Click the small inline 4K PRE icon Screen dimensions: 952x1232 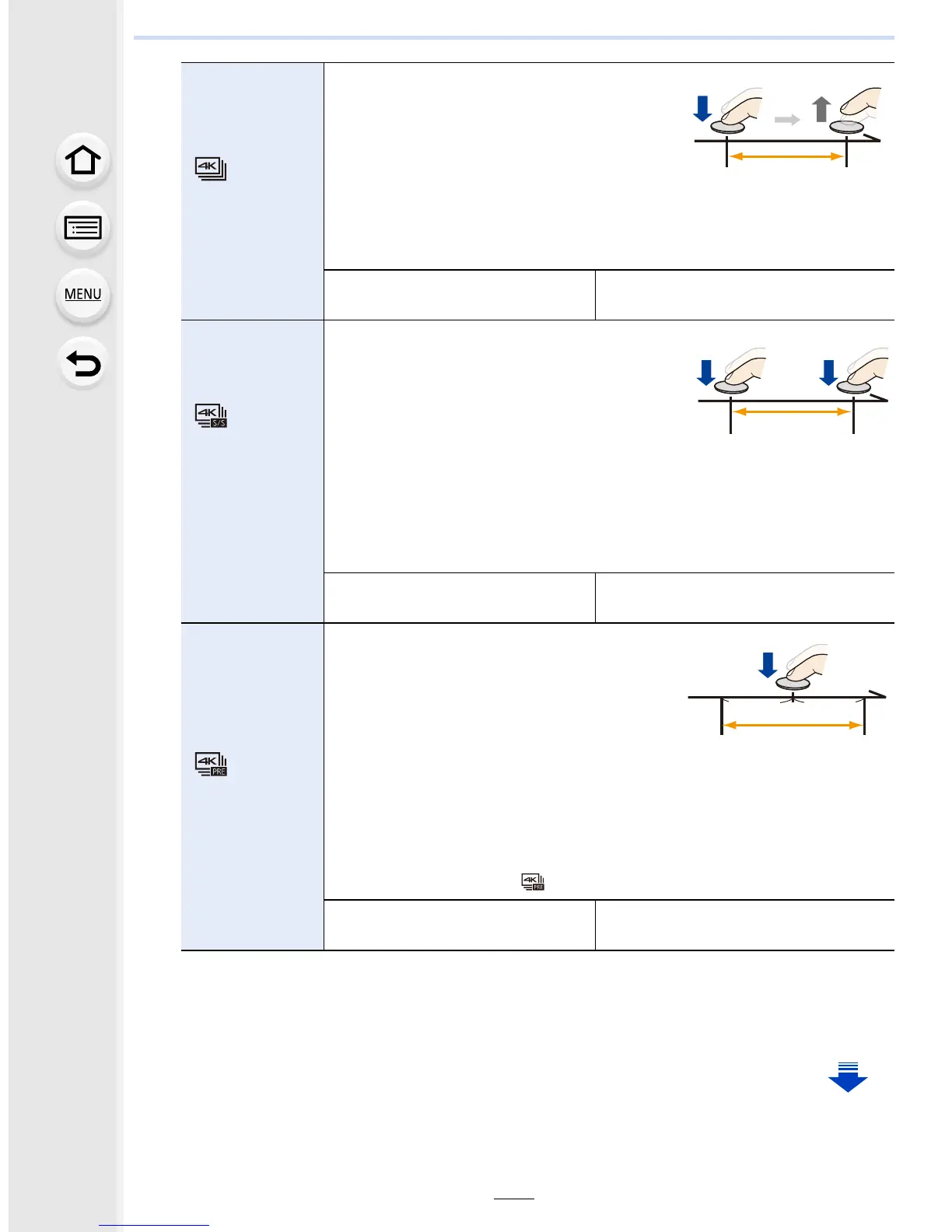click(x=533, y=882)
